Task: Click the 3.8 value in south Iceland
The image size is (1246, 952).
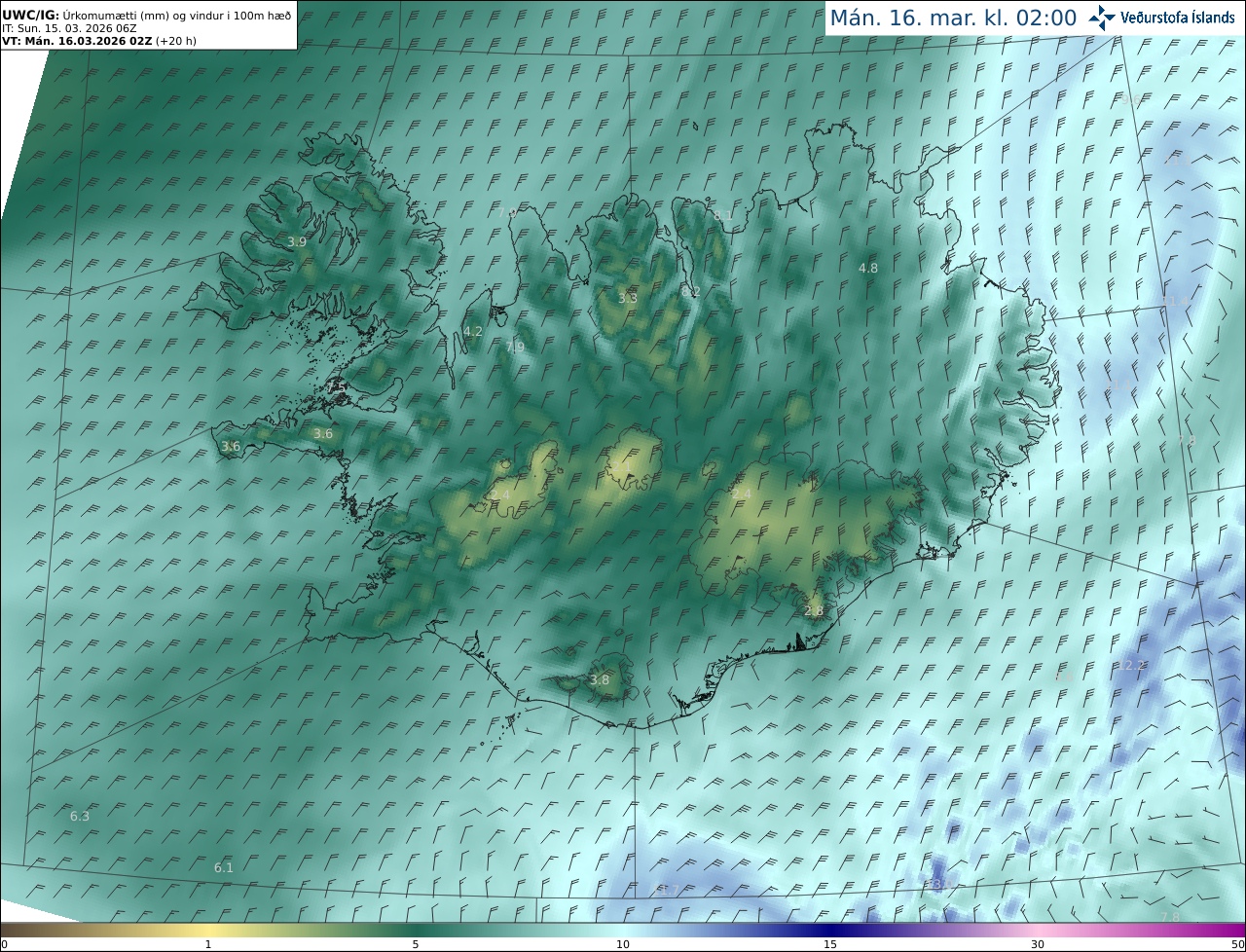Action: [600, 680]
